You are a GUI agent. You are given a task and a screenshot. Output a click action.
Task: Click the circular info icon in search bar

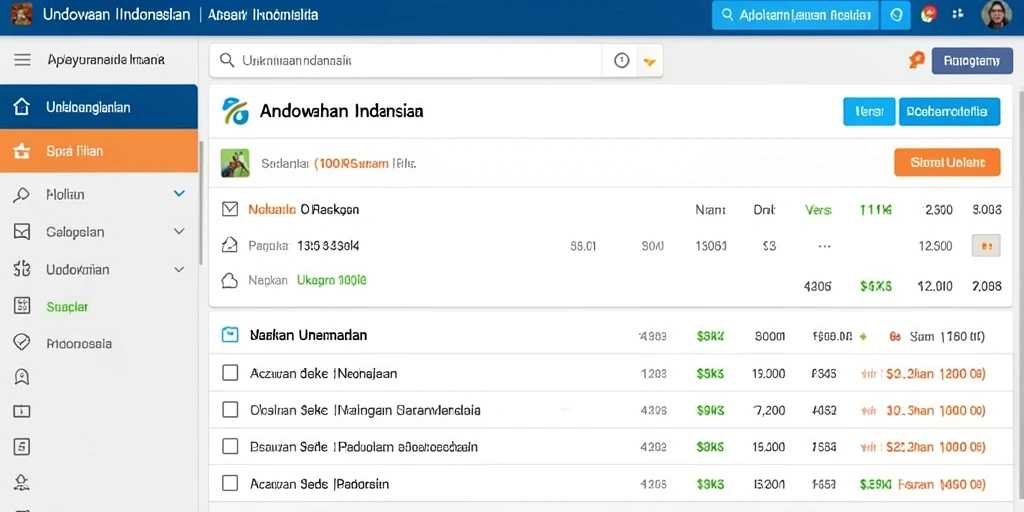[x=622, y=61]
